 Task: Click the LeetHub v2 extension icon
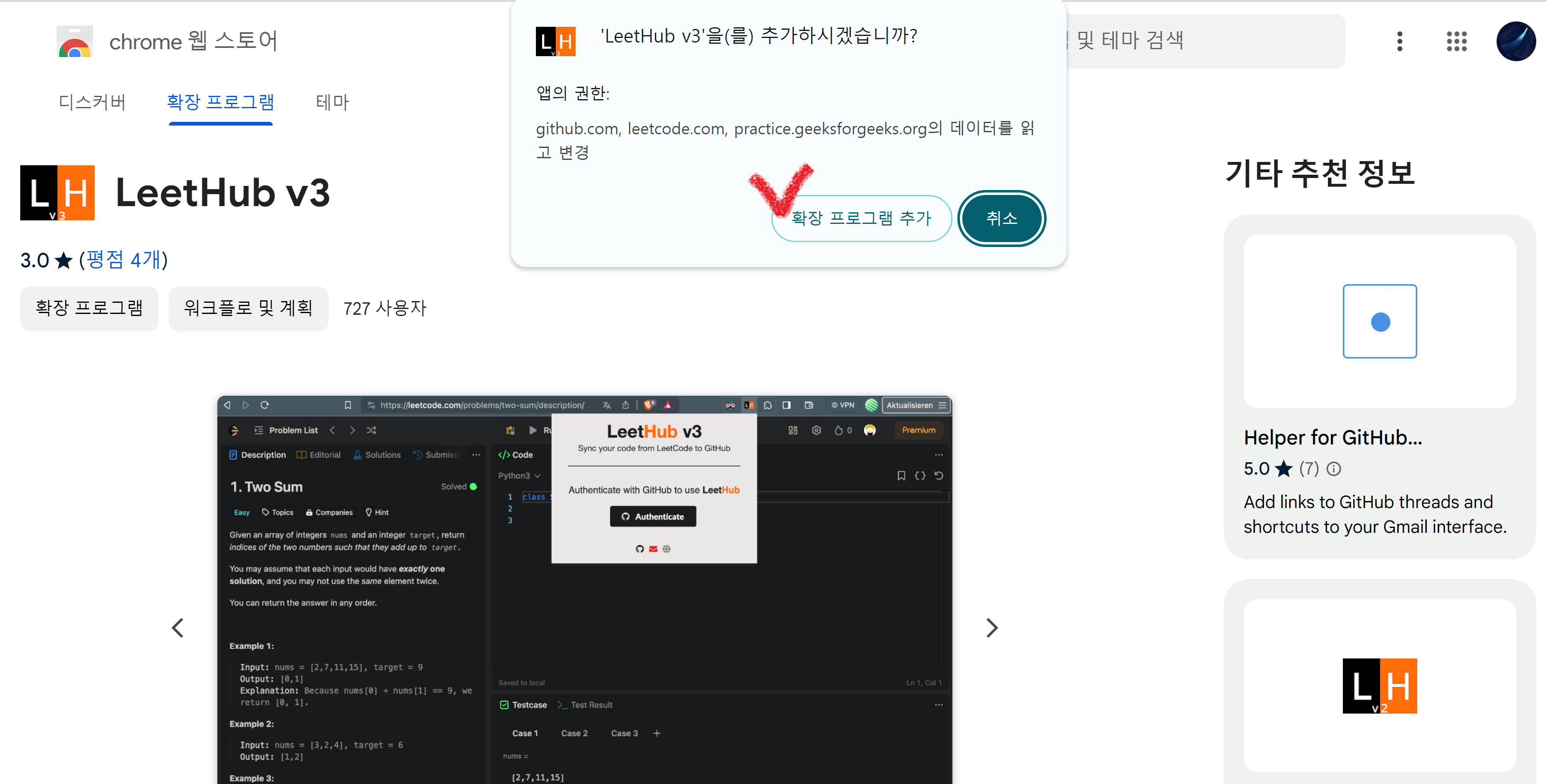tap(1379, 686)
